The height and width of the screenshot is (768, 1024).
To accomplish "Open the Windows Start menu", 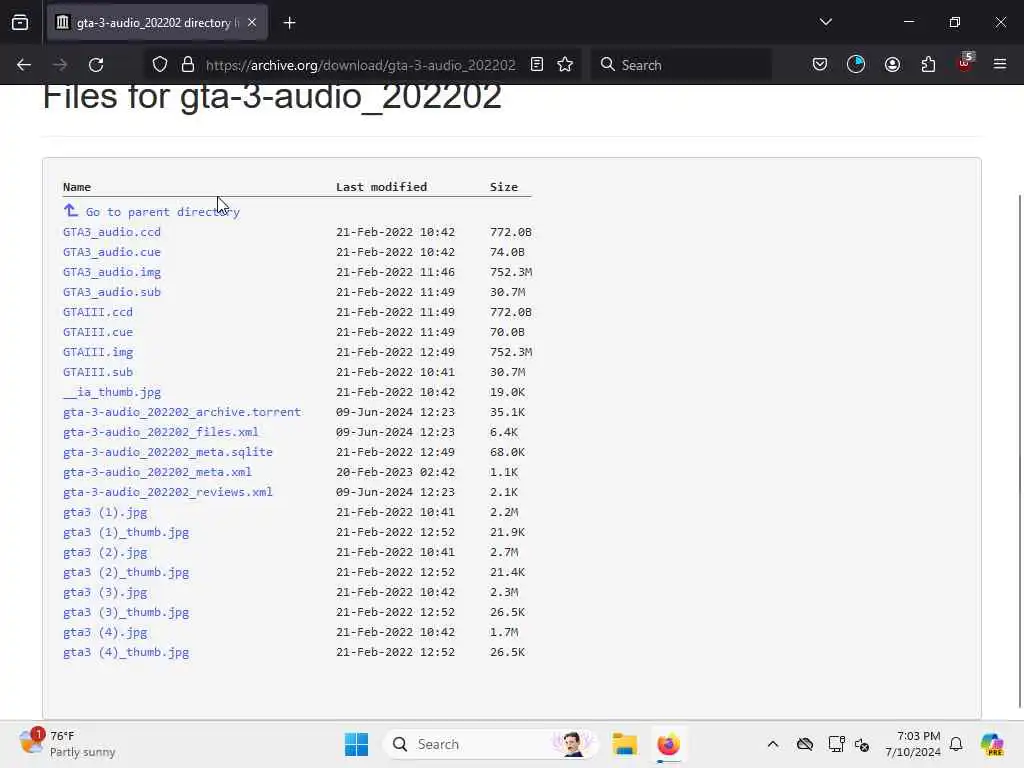I will (x=357, y=744).
